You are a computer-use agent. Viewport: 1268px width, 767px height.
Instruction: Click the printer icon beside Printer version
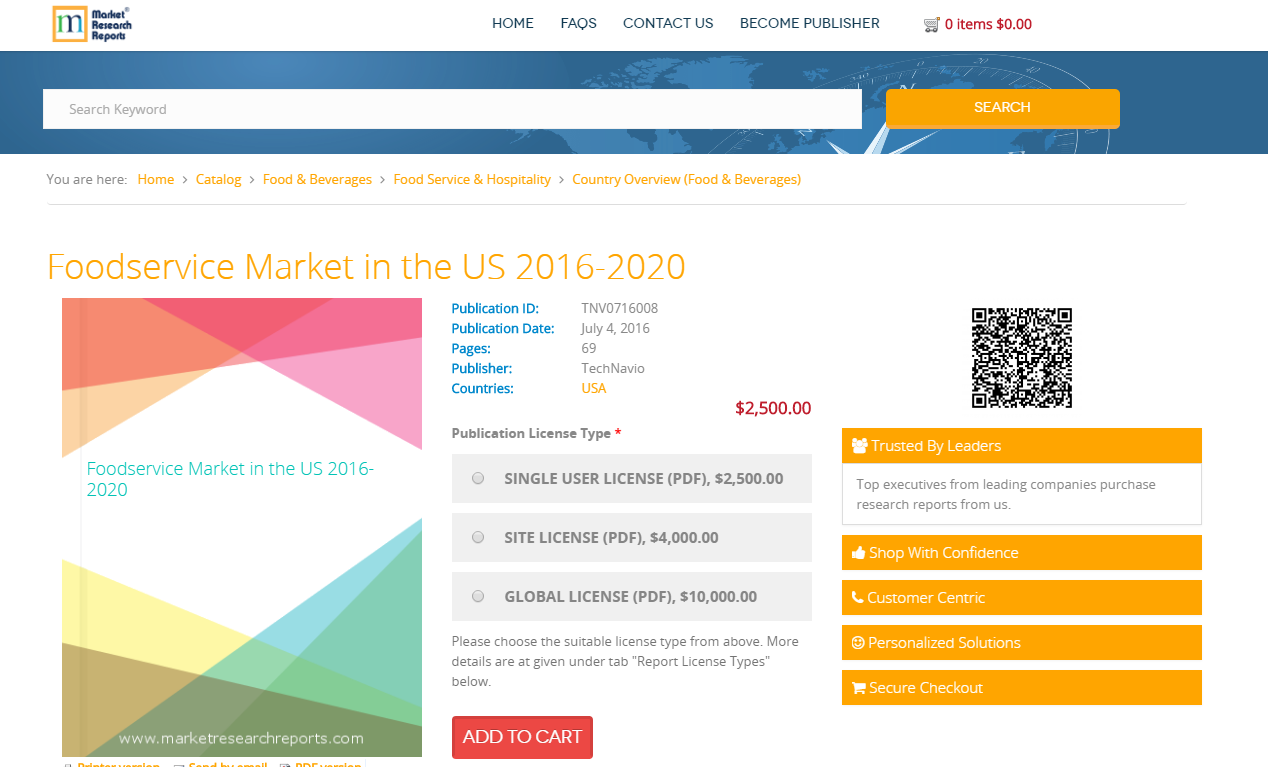coord(68,765)
